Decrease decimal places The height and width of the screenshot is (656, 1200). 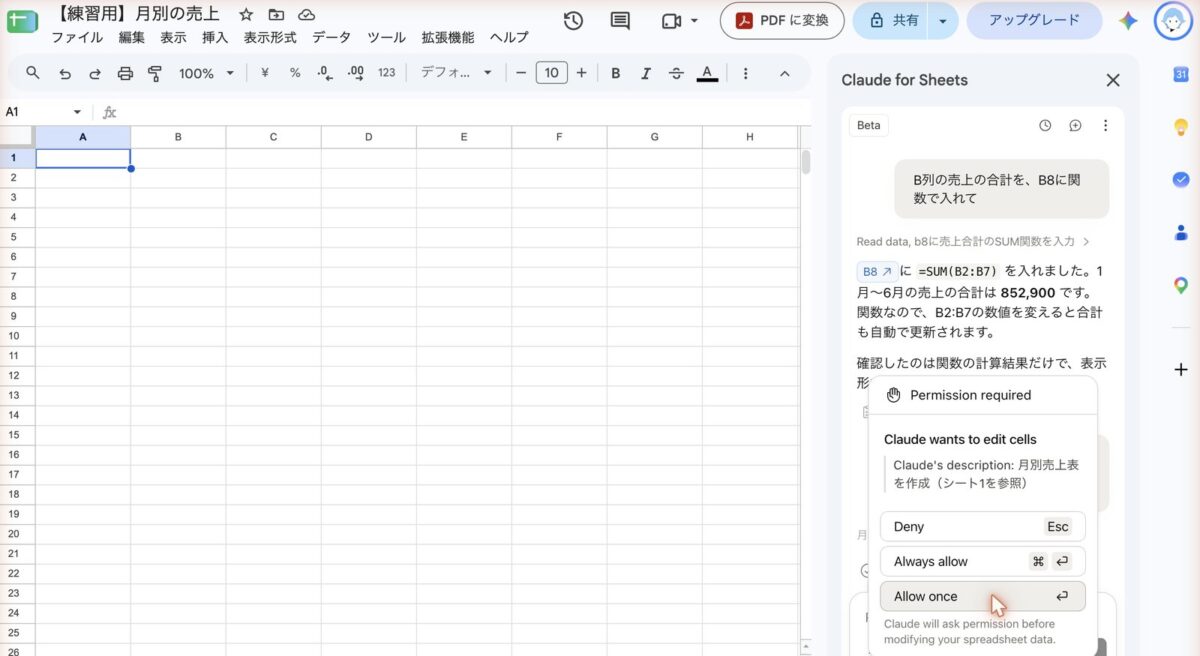pos(324,73)
